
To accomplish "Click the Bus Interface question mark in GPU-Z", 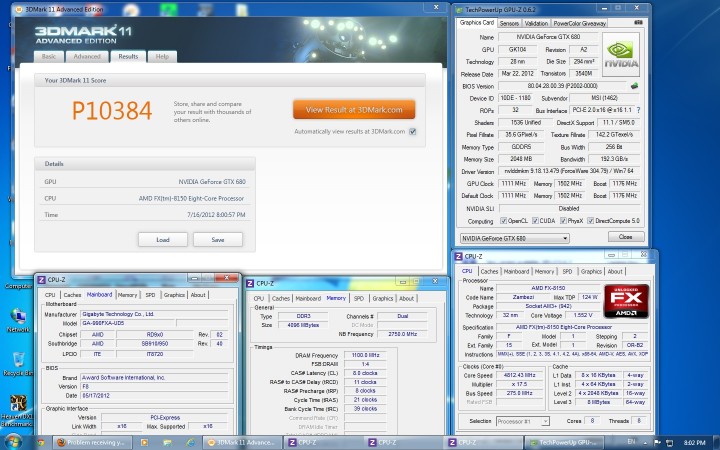I will pos(638,110).
